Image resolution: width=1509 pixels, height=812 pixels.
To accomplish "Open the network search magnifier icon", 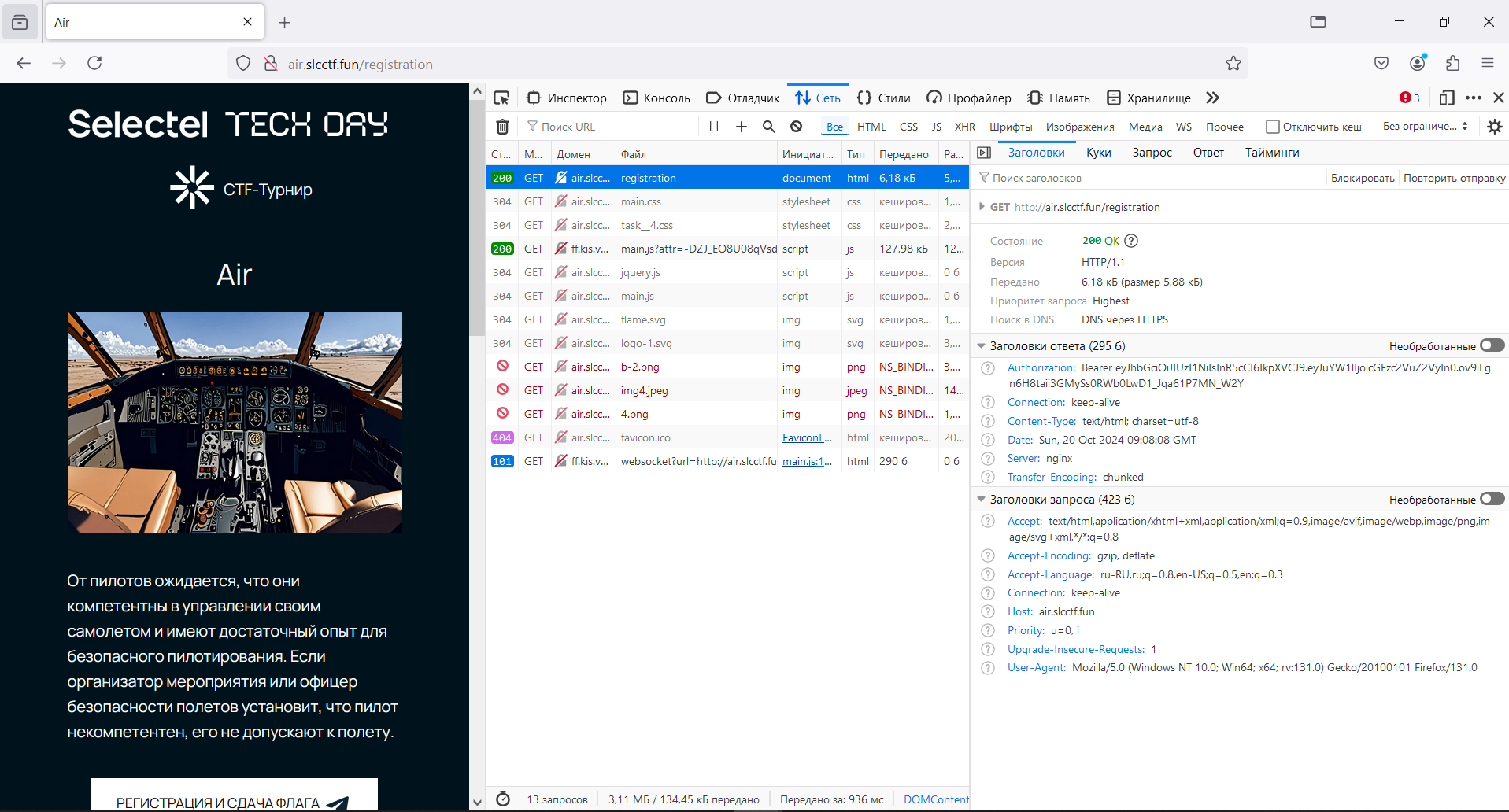I will (769, 126).
